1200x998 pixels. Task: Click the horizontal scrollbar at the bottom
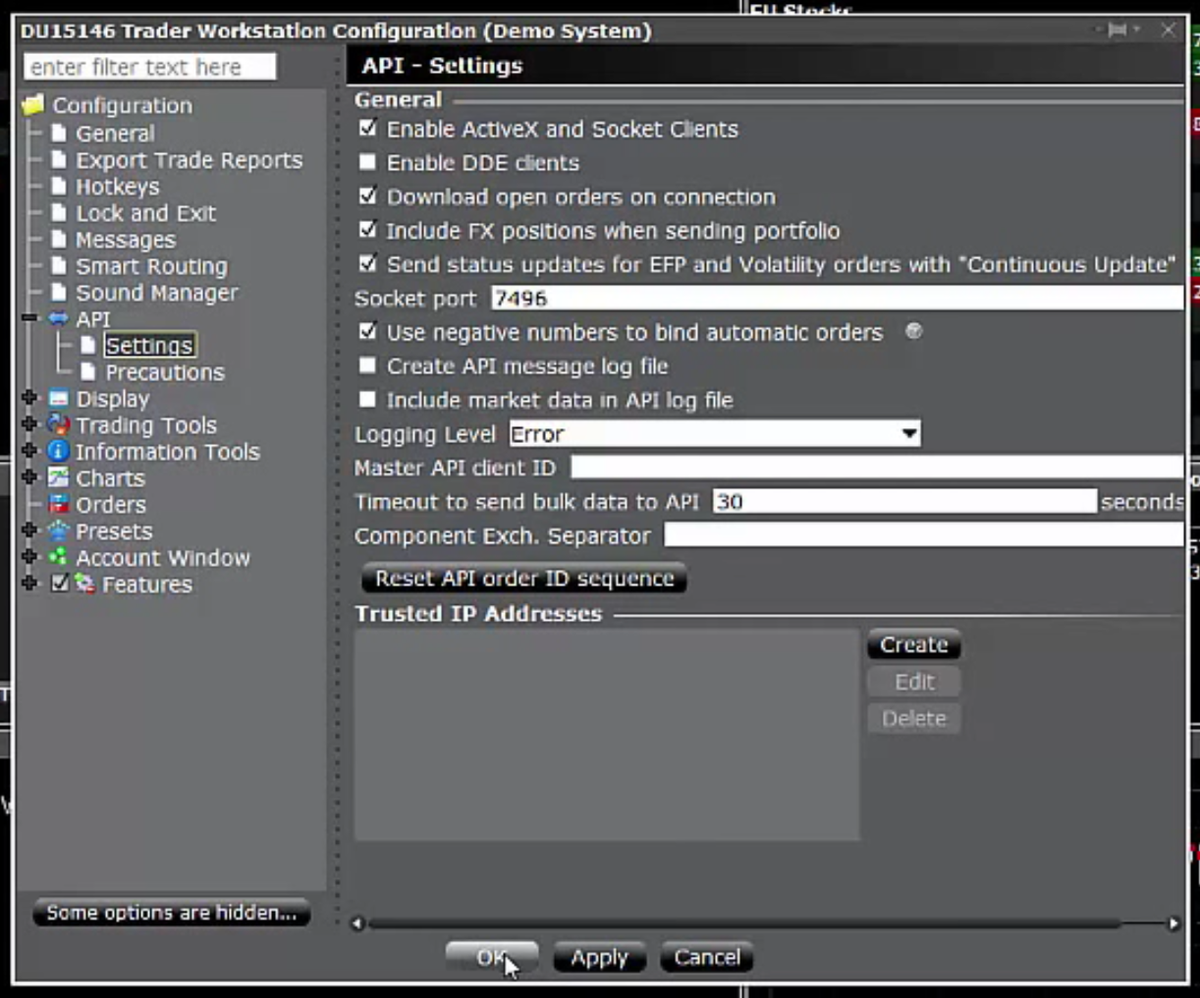pyautogui.click(x=765, y=924)
